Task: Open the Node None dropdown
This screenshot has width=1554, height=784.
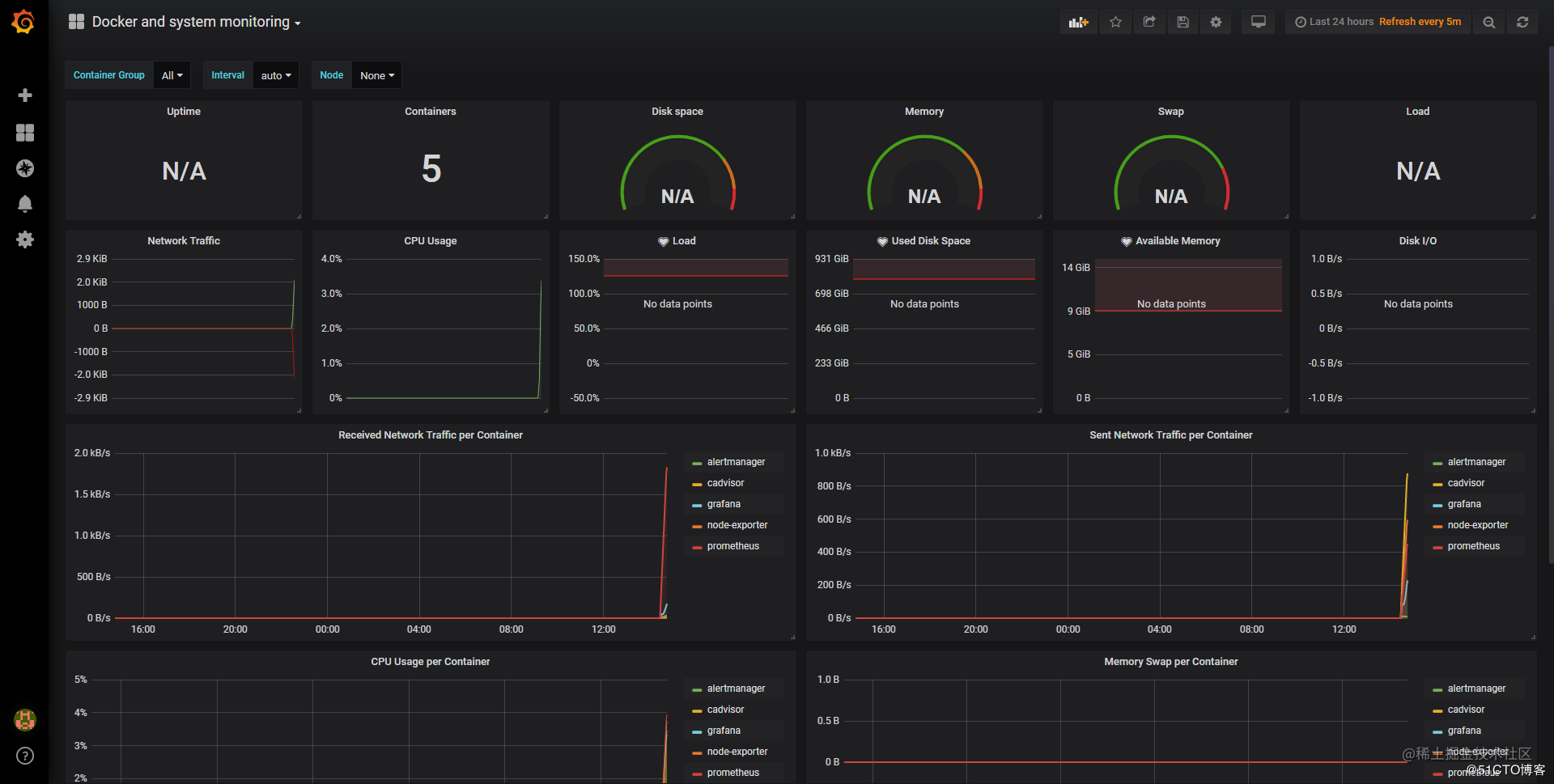Action: click(x=376, y=74)
